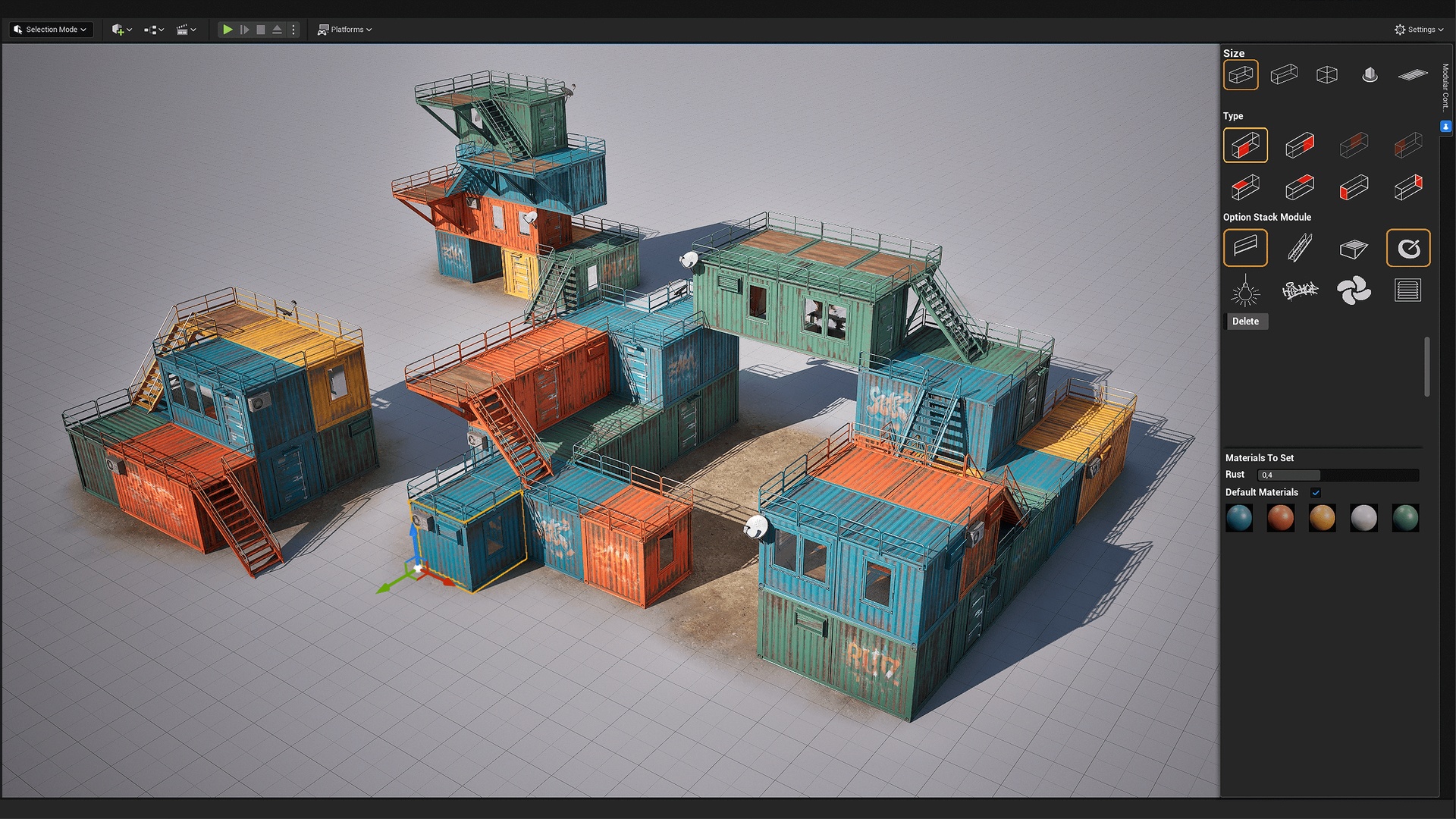Select the second container Type variant
Image resolution: width=1456 pixels, height=819 pixels.
[1301, 145]
